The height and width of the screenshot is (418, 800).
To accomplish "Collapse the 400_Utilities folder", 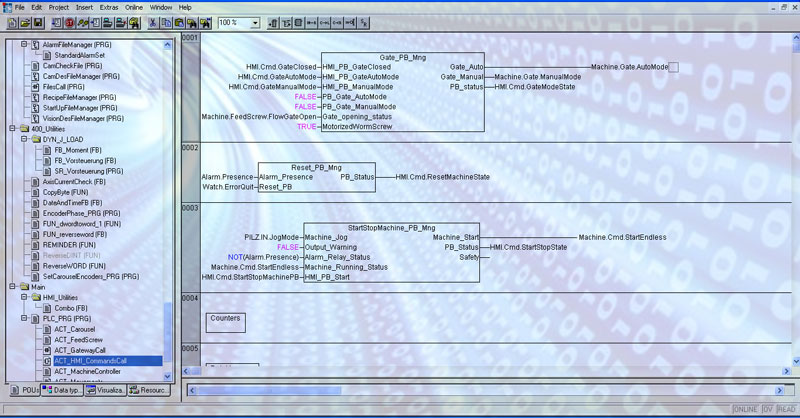I will [x=13, y=129].
